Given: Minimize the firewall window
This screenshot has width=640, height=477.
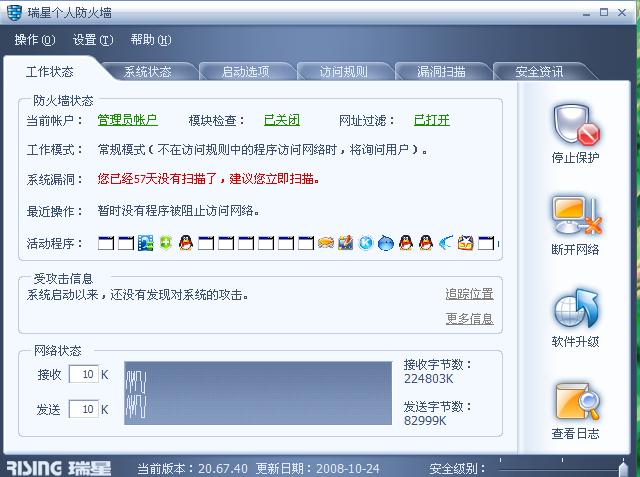Looking at the screenshot, I should click(587, 13).
